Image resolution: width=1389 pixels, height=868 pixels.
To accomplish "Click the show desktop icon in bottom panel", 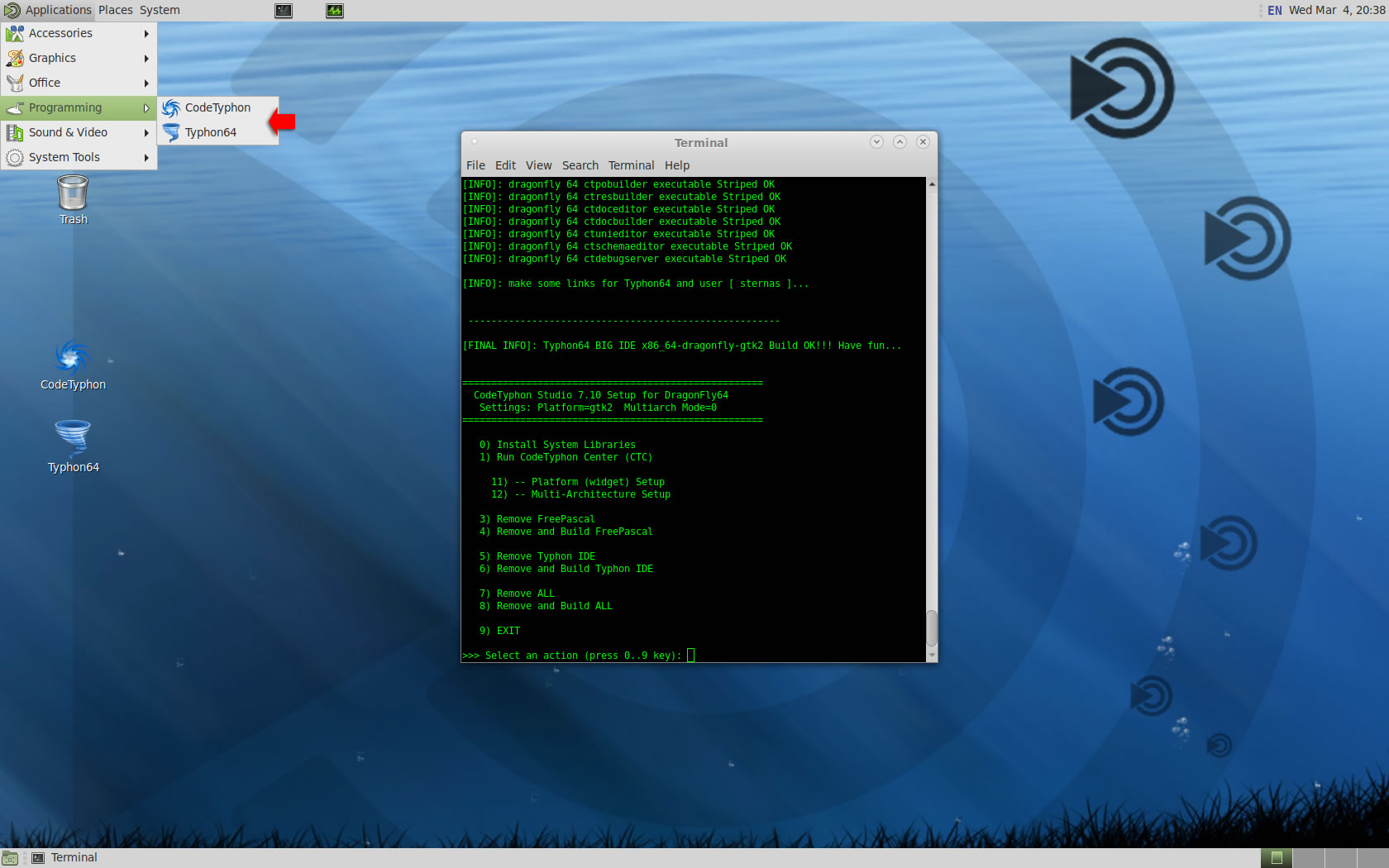I will click(10, 858).
